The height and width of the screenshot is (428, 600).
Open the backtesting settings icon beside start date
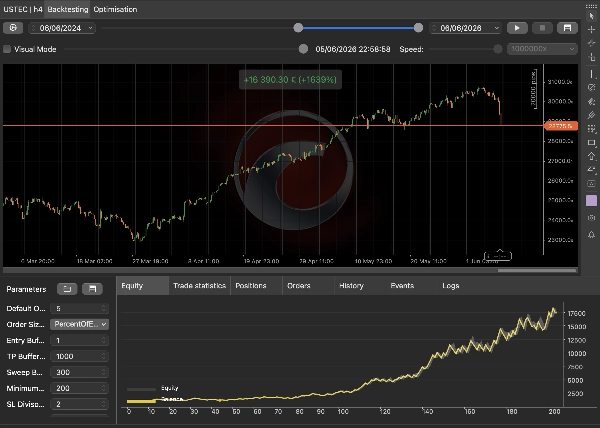[x=13, y=28]
